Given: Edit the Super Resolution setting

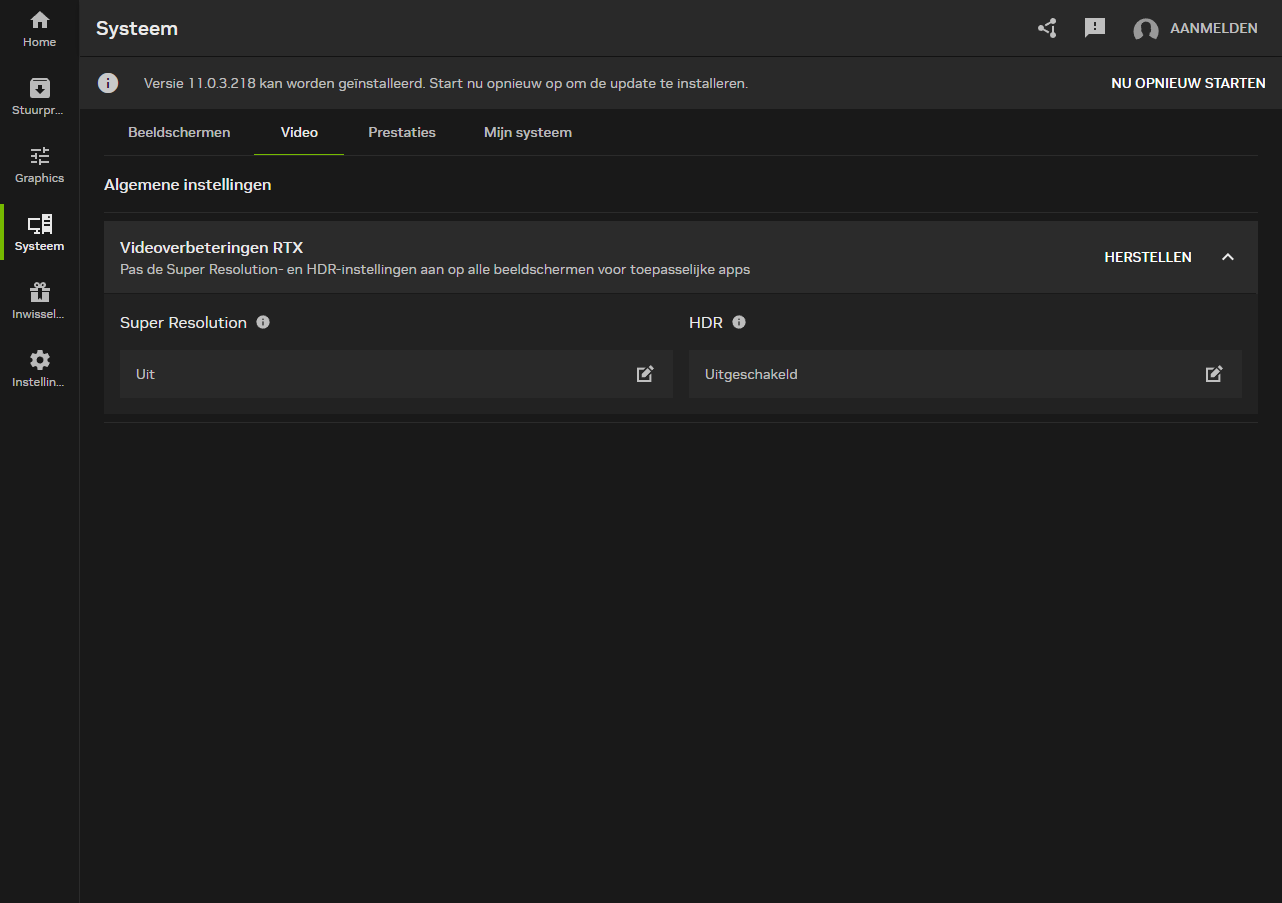Looking at the screenshot, I should (x=645, y=374).
